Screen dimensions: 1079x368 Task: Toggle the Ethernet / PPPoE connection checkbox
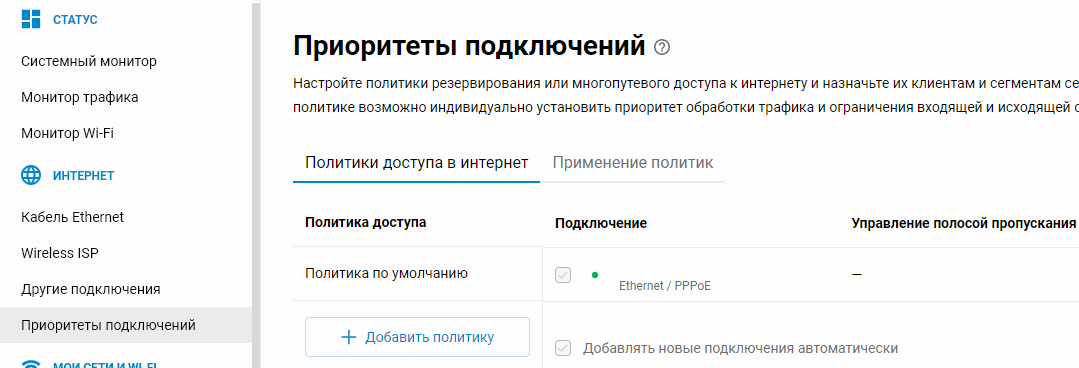563,275
